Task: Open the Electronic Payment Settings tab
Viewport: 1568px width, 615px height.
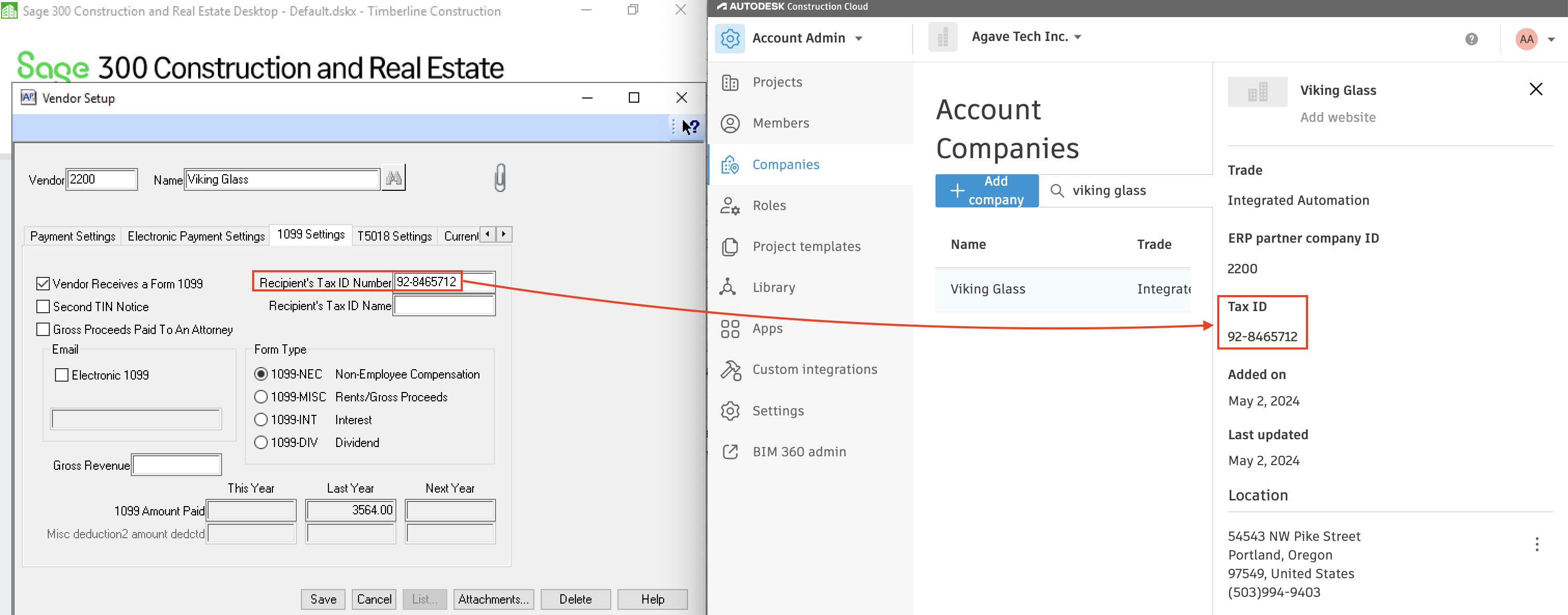Action: pos(196,236)
